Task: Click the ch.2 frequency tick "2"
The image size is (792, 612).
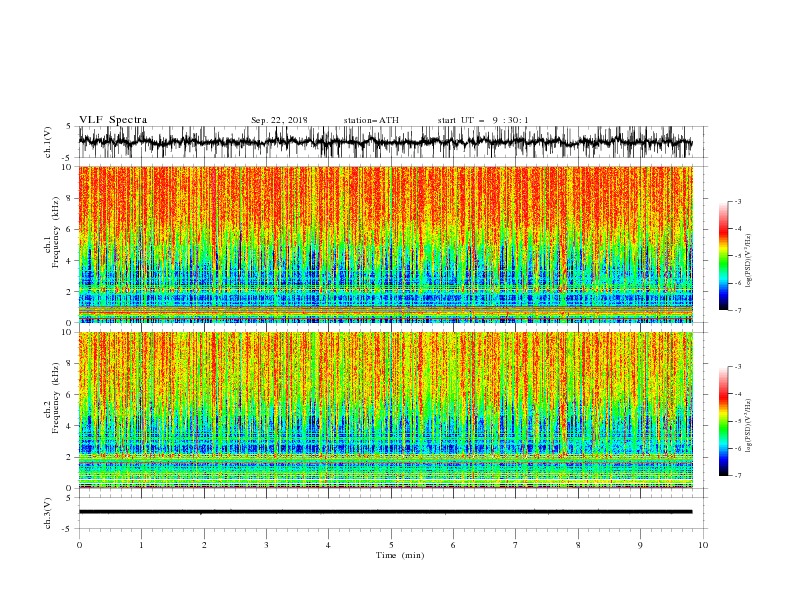Action: tap(69, 457)
